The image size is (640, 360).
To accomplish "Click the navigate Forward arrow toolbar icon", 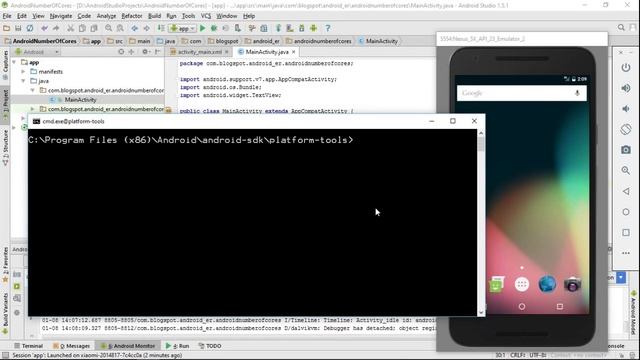I will [x=146, y=28].
